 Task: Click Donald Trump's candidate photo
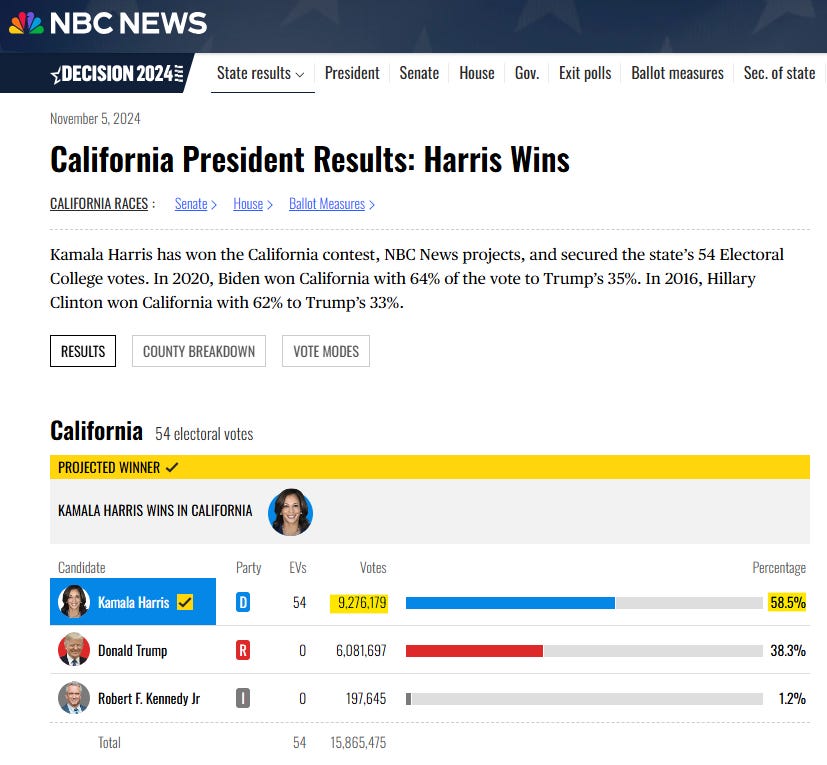(x=74, y=649)
